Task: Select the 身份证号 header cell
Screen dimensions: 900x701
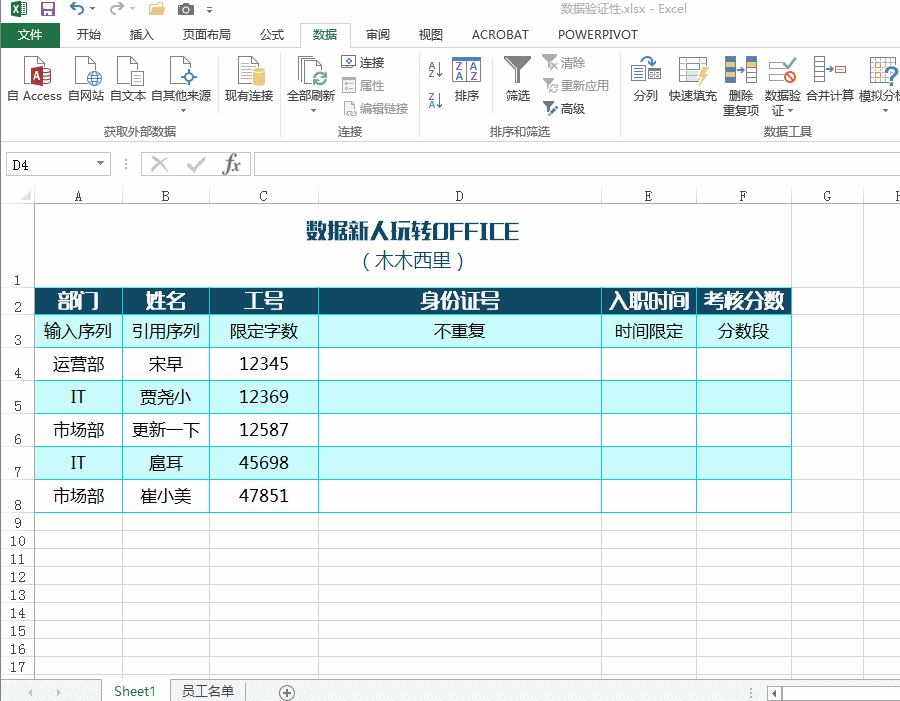Action: pos(460,301)
